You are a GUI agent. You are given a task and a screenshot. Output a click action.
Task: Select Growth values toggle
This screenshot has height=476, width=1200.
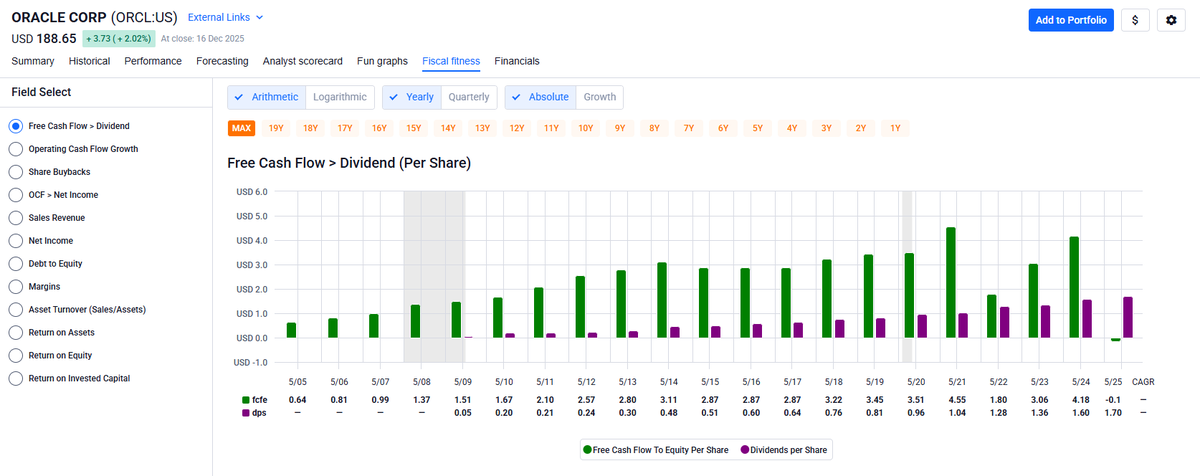click(600, 97)
